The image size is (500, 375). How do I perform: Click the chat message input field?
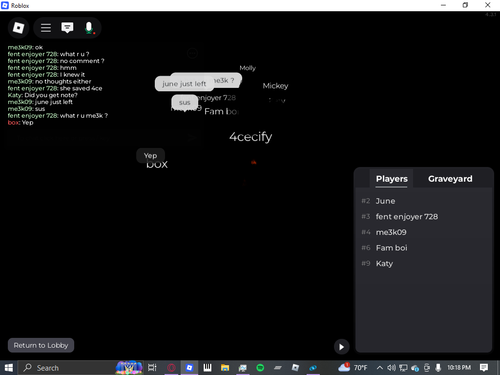pyautogui.click(x=103, y=137)
